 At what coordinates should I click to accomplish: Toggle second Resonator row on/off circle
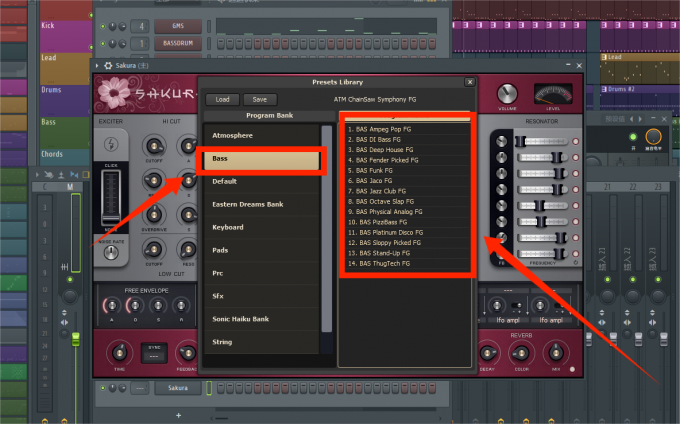(x=575, y=157)
